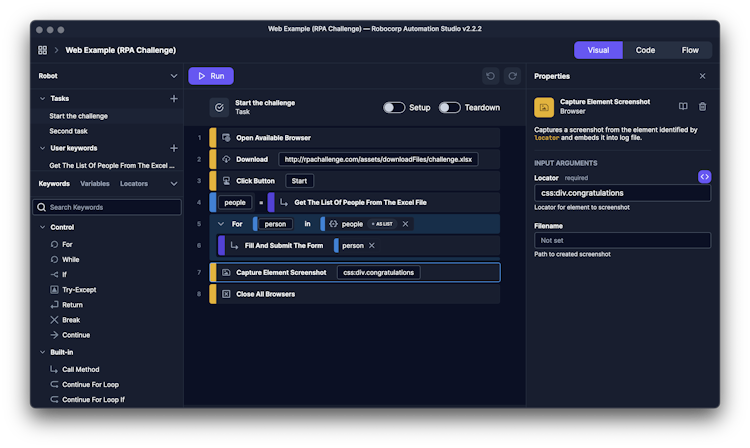Click the person loop variable box
The image size is (750, 448).
pos(275,224)
